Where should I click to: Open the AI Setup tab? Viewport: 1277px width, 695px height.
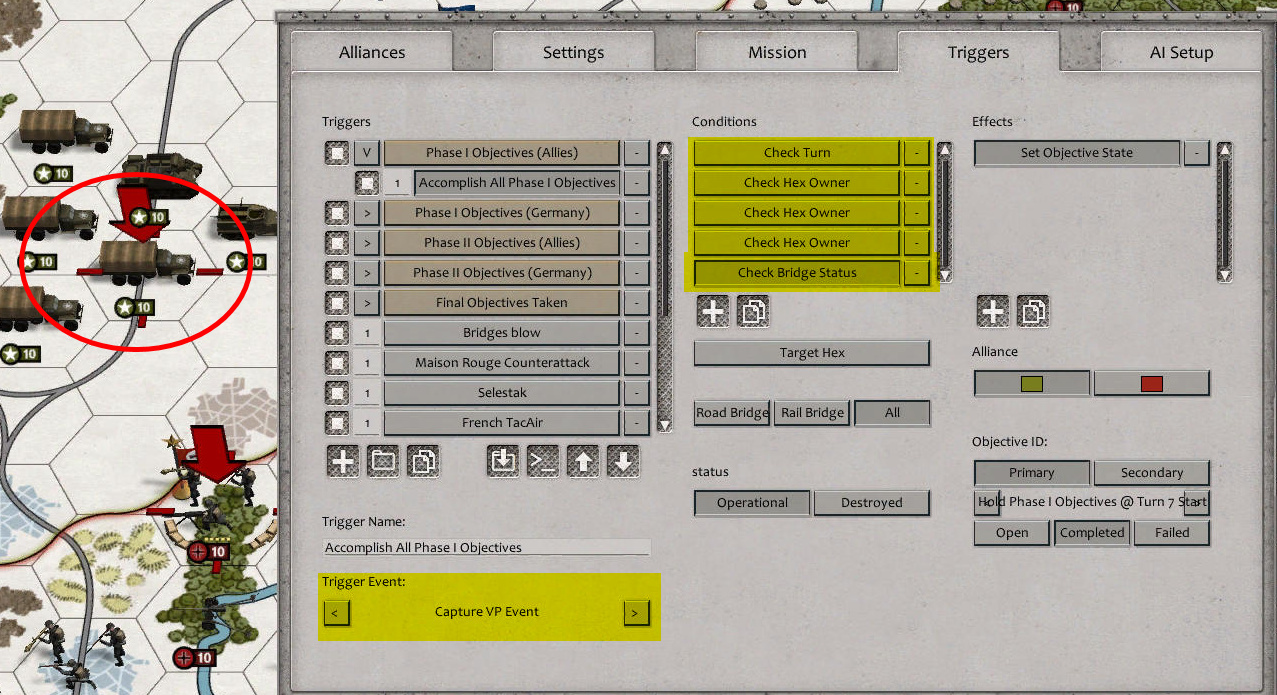click(x=1182, y=52)
